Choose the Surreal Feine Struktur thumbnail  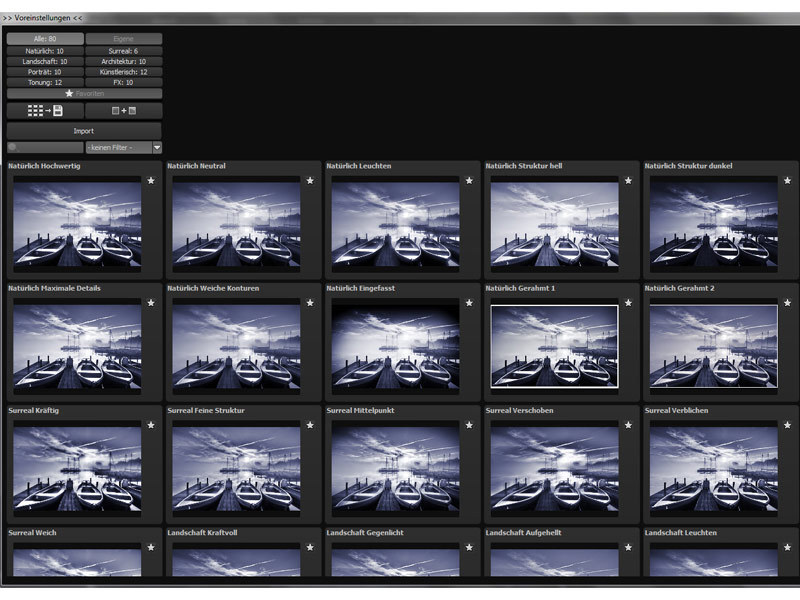pyautogui.click(x=236, y=469)
